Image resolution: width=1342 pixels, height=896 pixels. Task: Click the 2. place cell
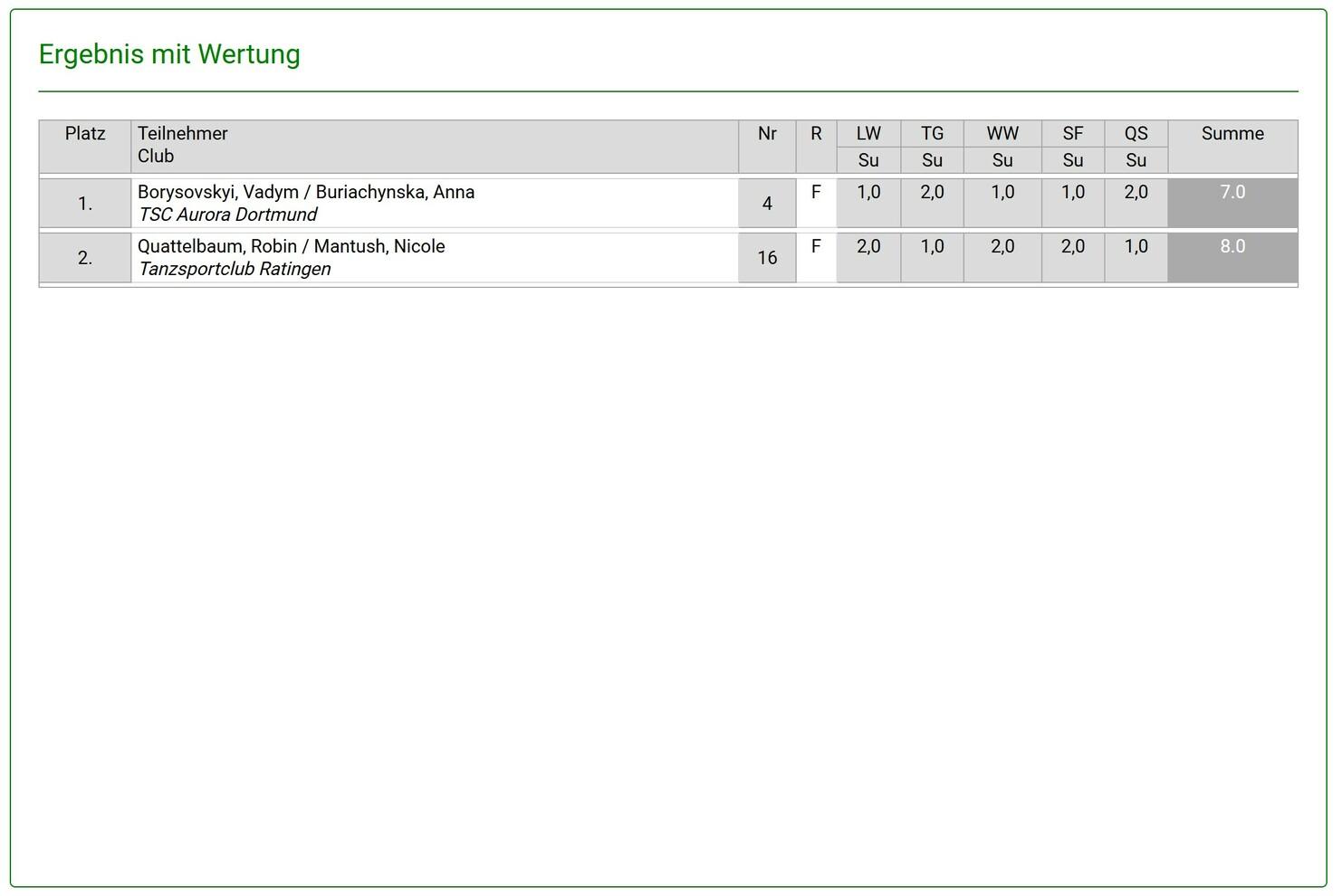[x=85, y=258]
